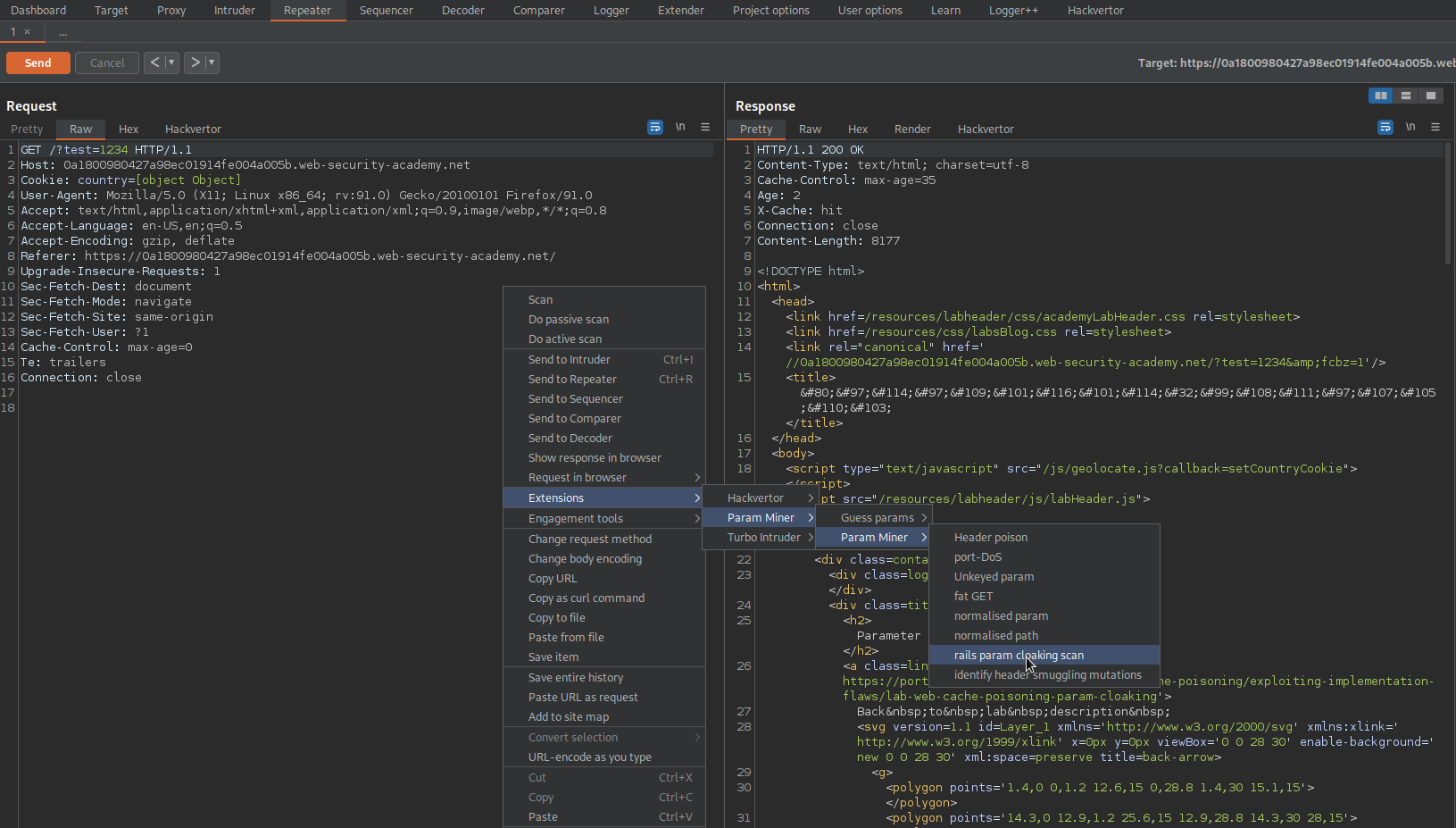Choose identify header smuggling mutations
The image size is (1456, 828).
1044,675
